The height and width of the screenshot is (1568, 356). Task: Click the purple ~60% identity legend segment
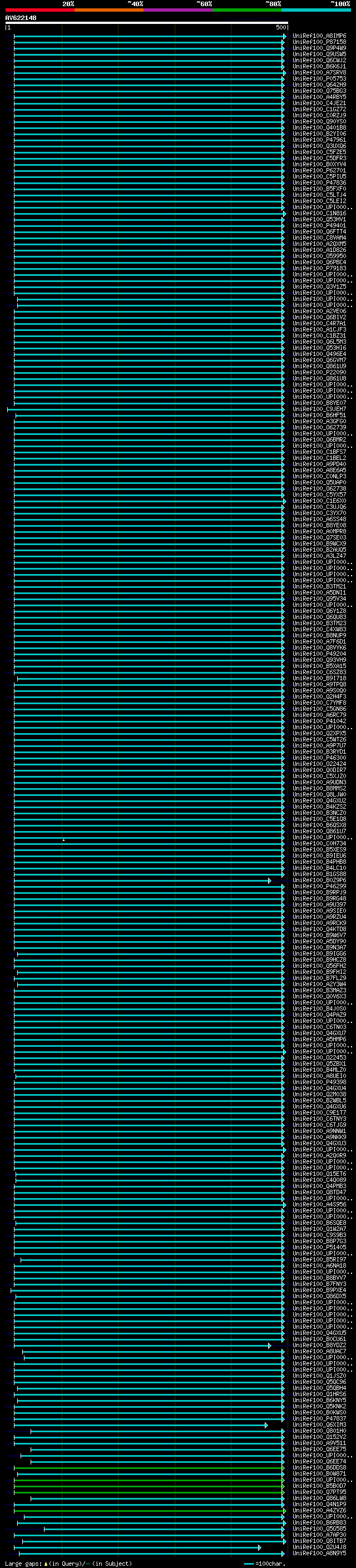coord(179,10)
